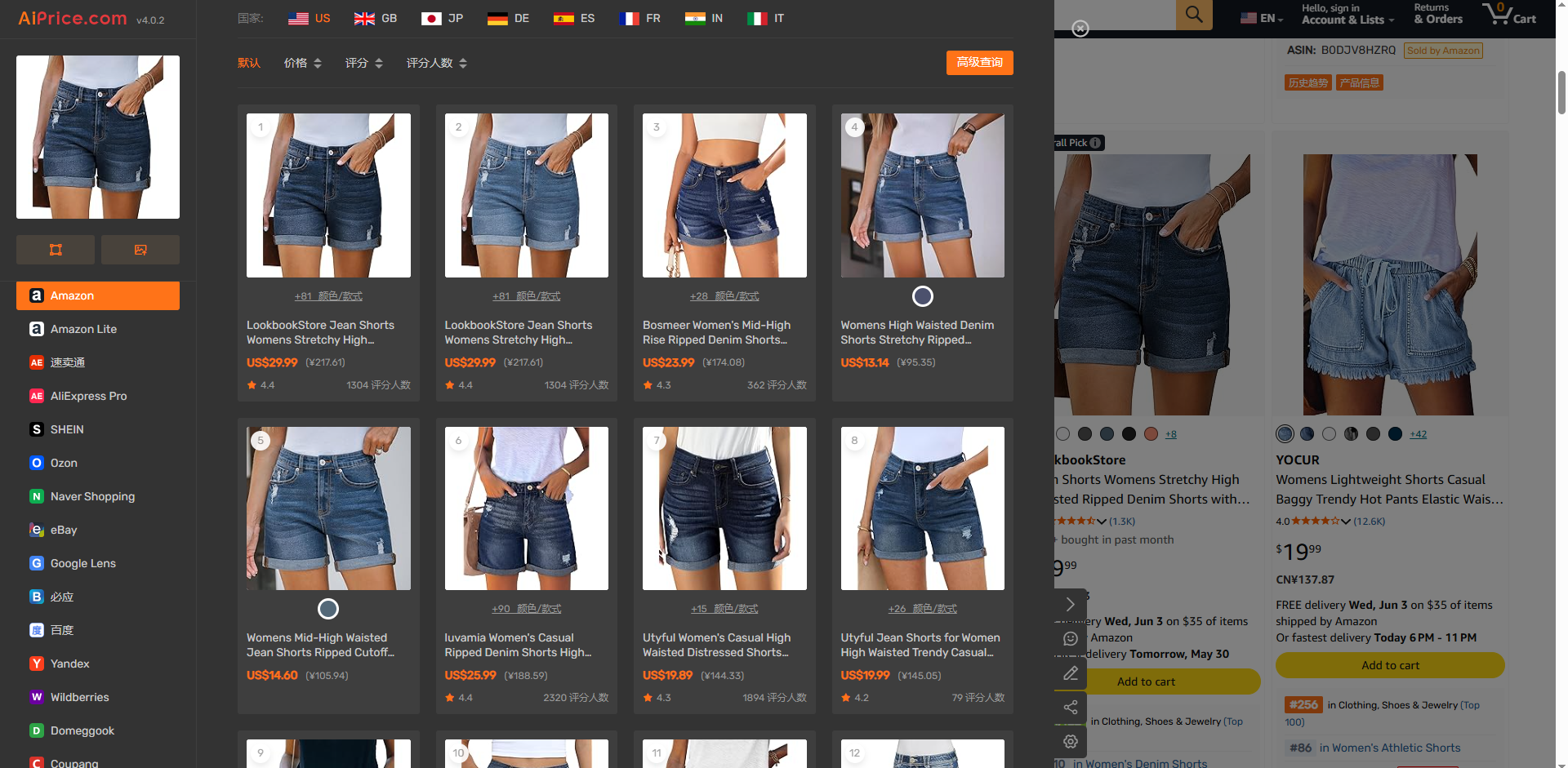Close the AiPrice overlay panel

1080,29
